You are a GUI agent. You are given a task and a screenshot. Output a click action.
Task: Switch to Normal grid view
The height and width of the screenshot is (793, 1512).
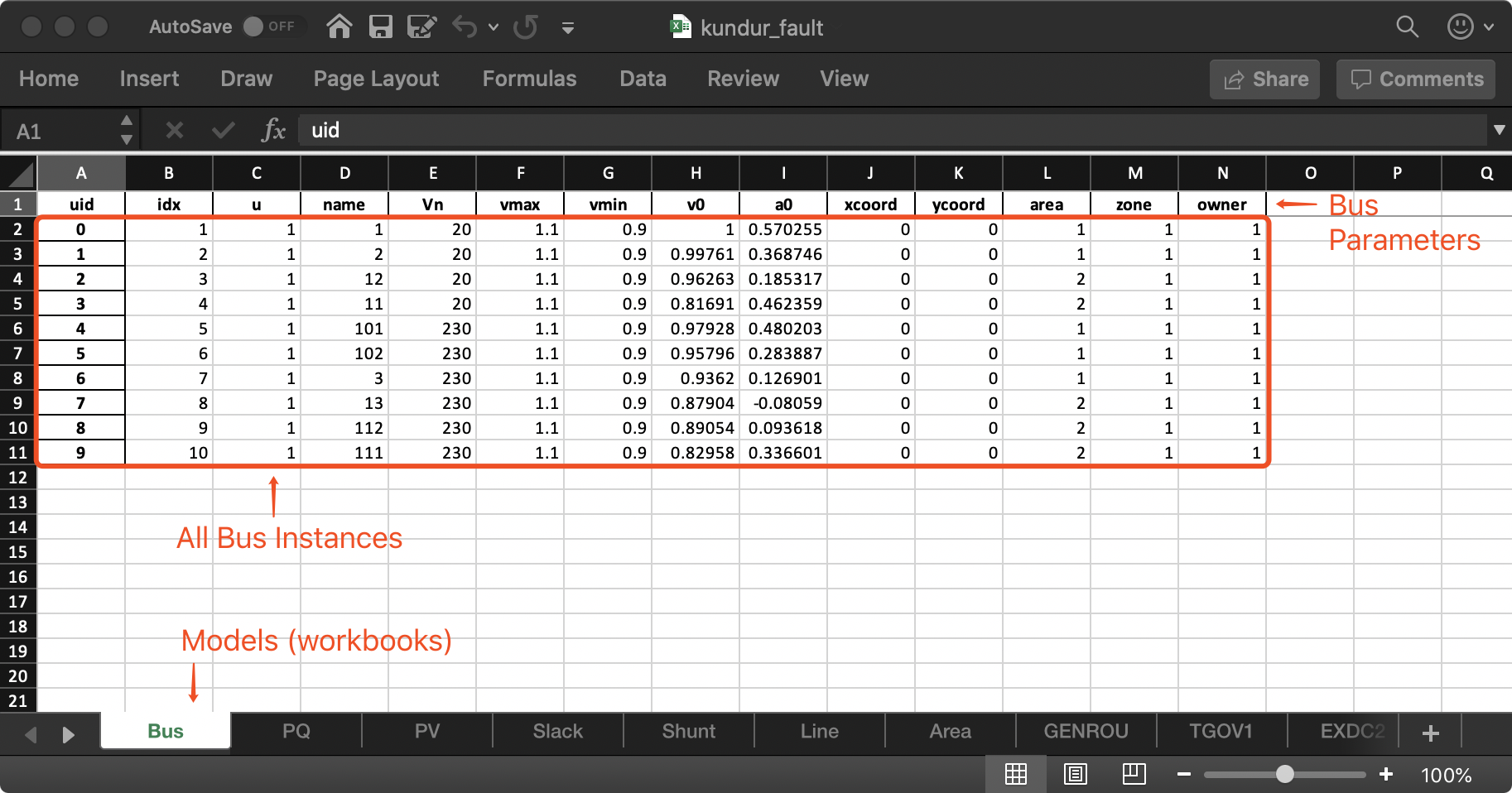pyautogui.click(x=1016, y=774)
